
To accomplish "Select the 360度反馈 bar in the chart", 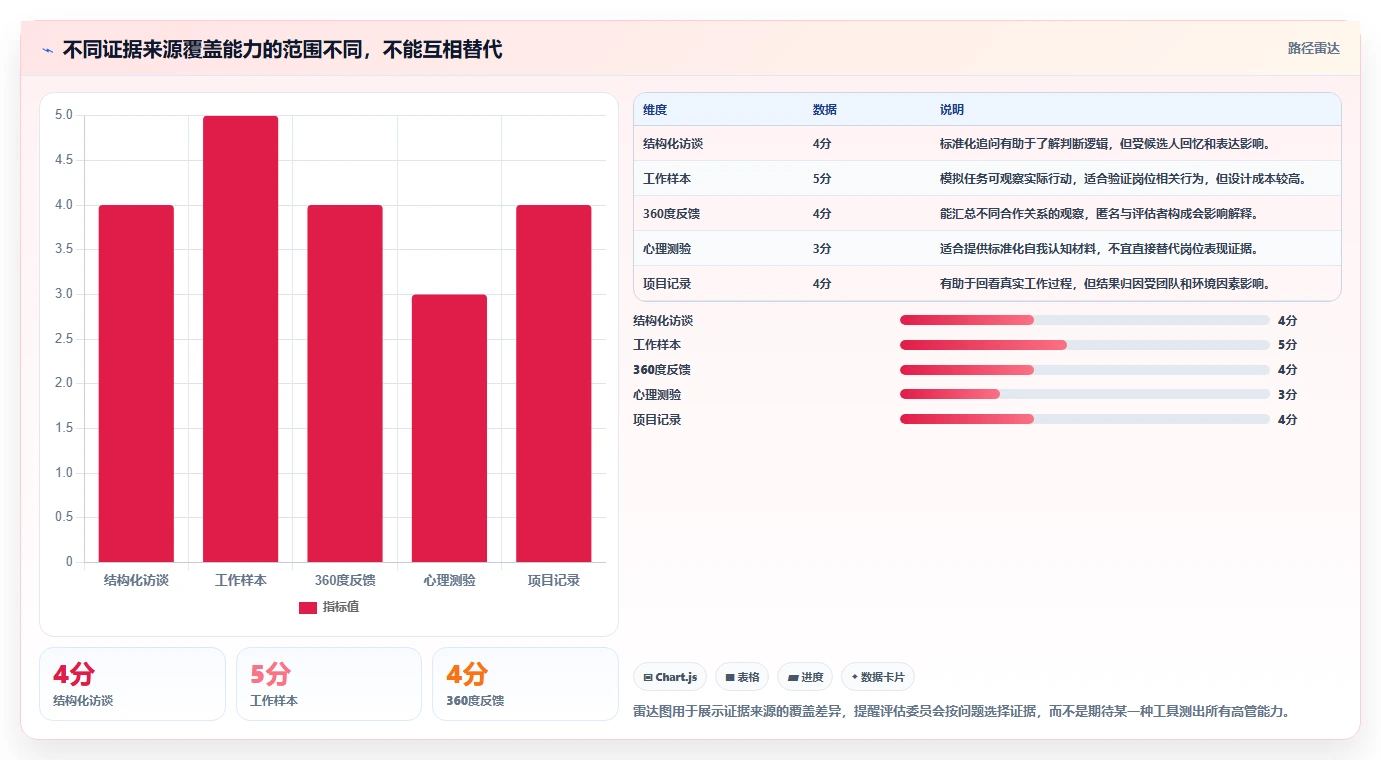I will pos(345,383).
